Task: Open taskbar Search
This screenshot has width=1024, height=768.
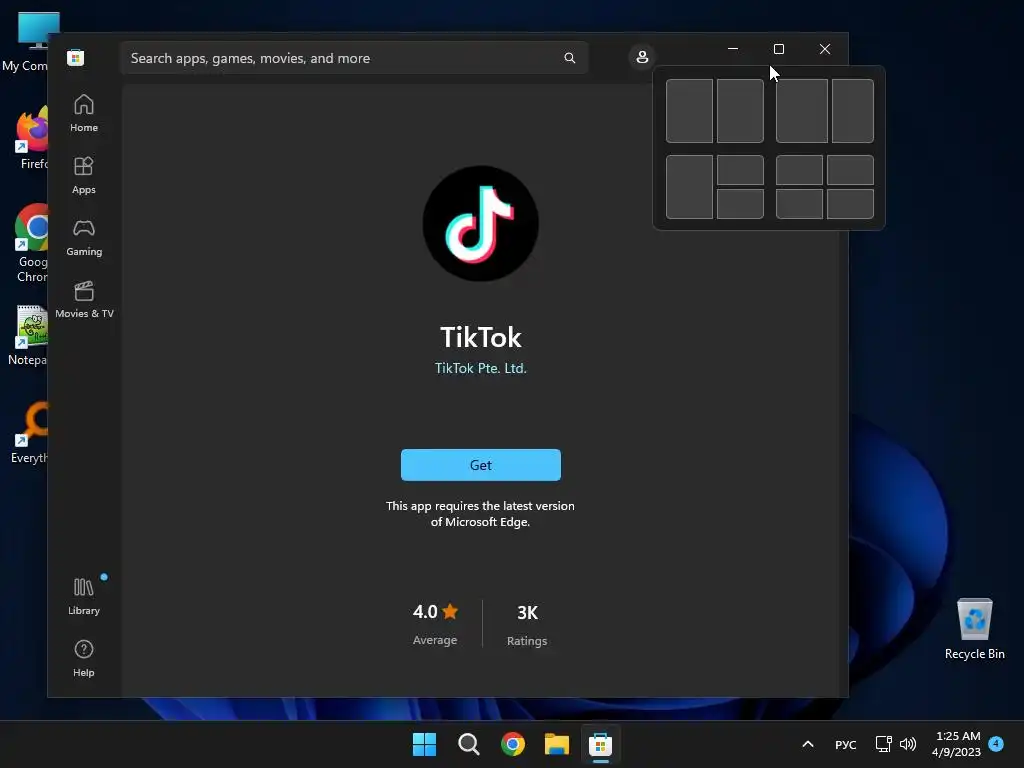Action: (468, 744)
